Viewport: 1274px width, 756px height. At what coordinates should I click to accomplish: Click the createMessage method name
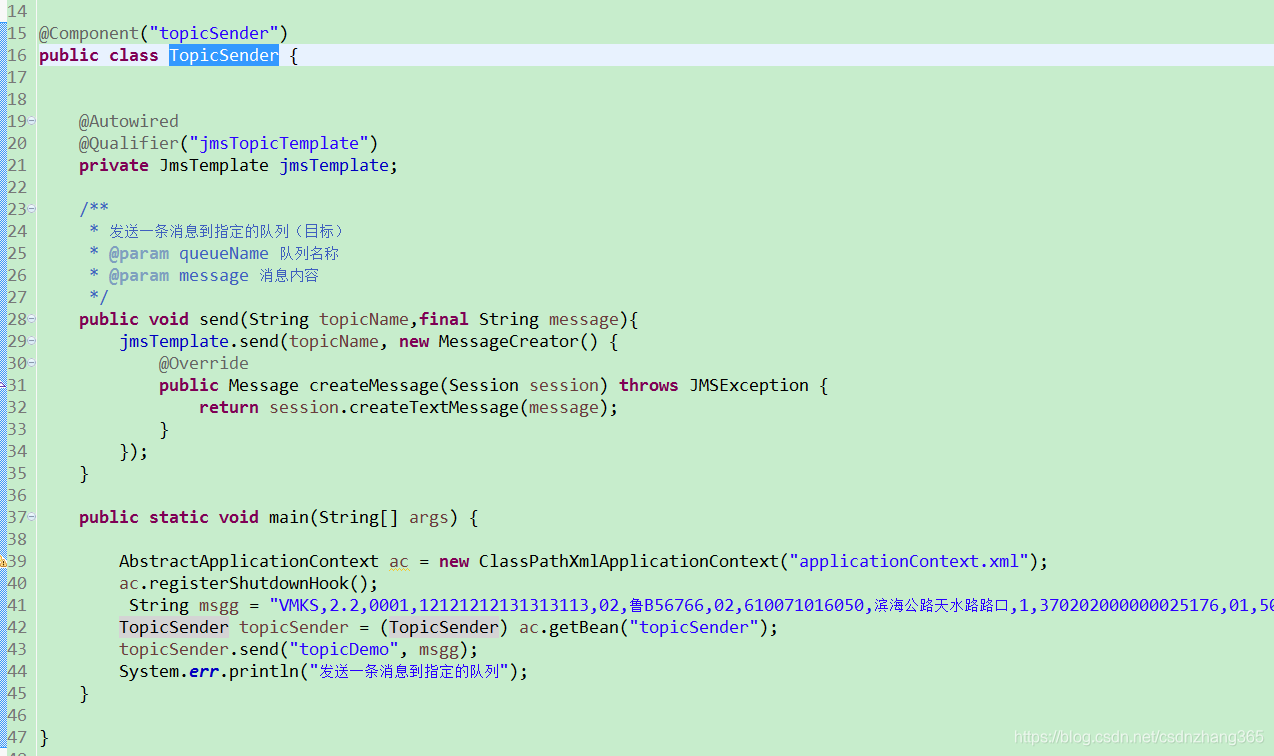pyautogui.click(x=374, y=385)
